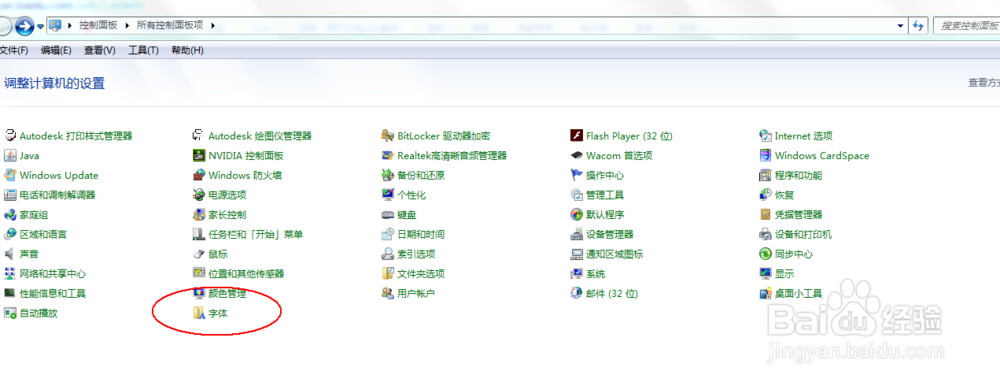The width and height of the screenshot is (1000, 386).
Task: Open the 文件(F) menu
Action: (14, 50)
